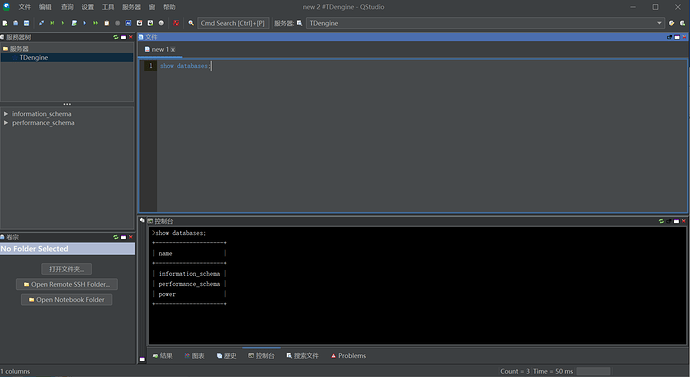This screenshot has width=690, height=377.
Task: Click the three-dot panel divider handle
Action: [67, 104]
